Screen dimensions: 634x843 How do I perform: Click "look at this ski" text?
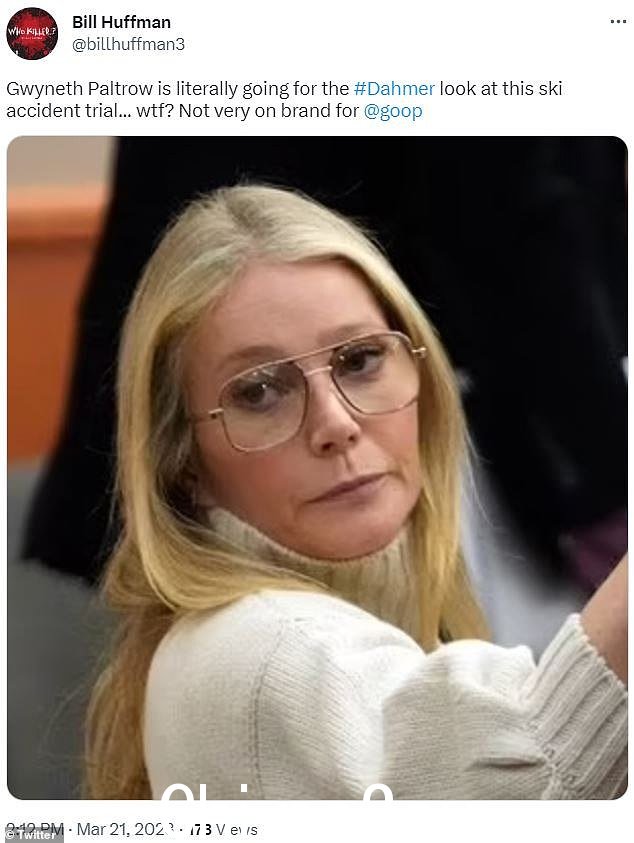[501, 89]
